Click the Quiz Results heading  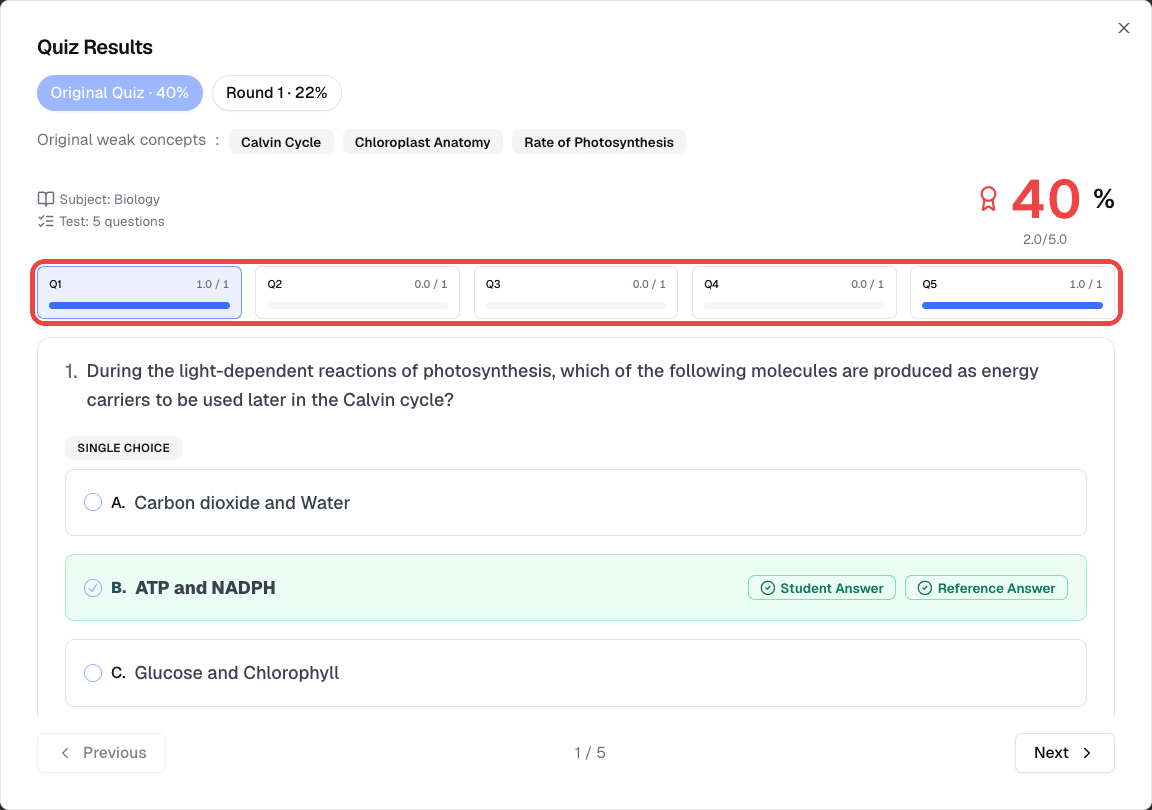95,47
